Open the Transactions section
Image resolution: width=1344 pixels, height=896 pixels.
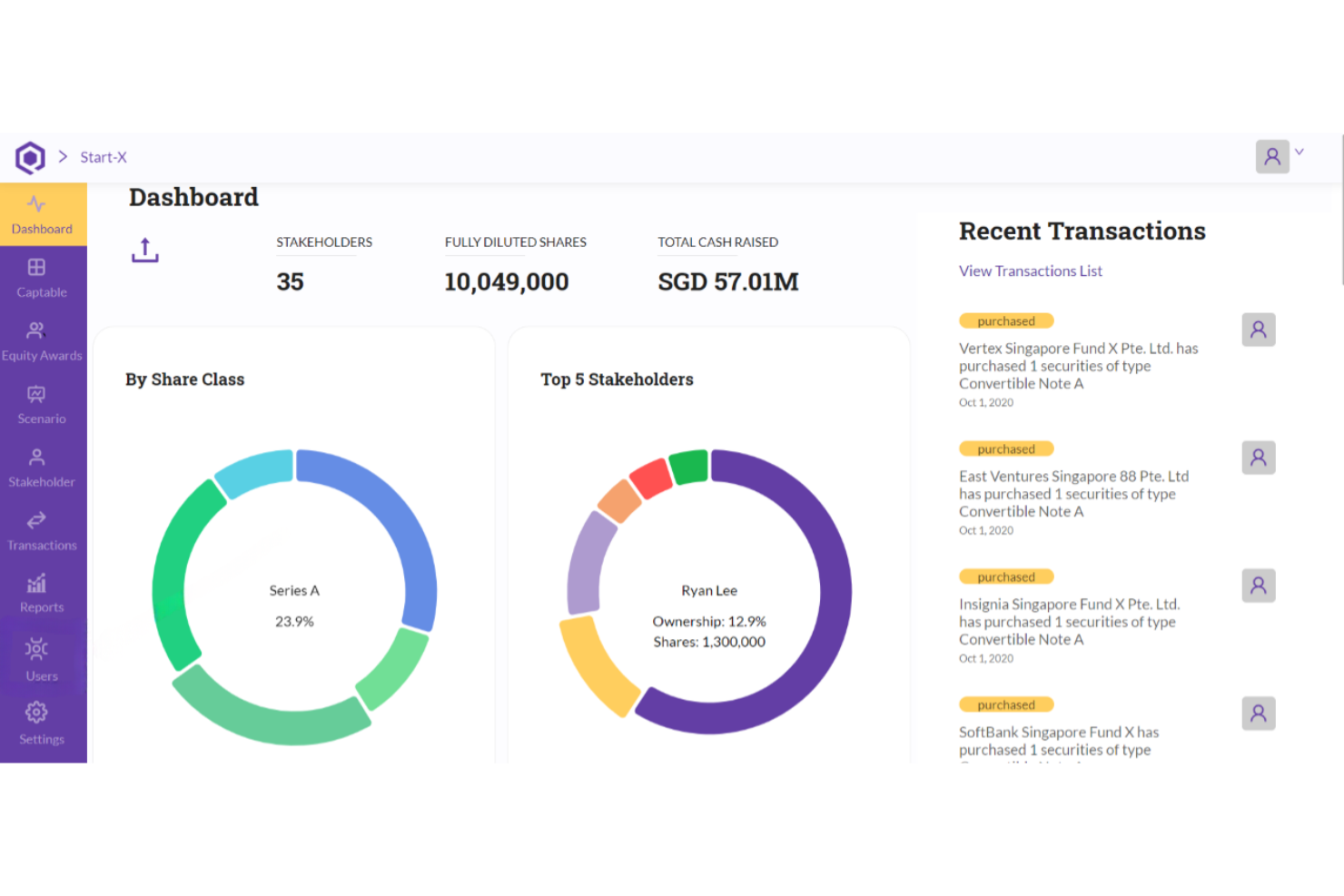42,530
